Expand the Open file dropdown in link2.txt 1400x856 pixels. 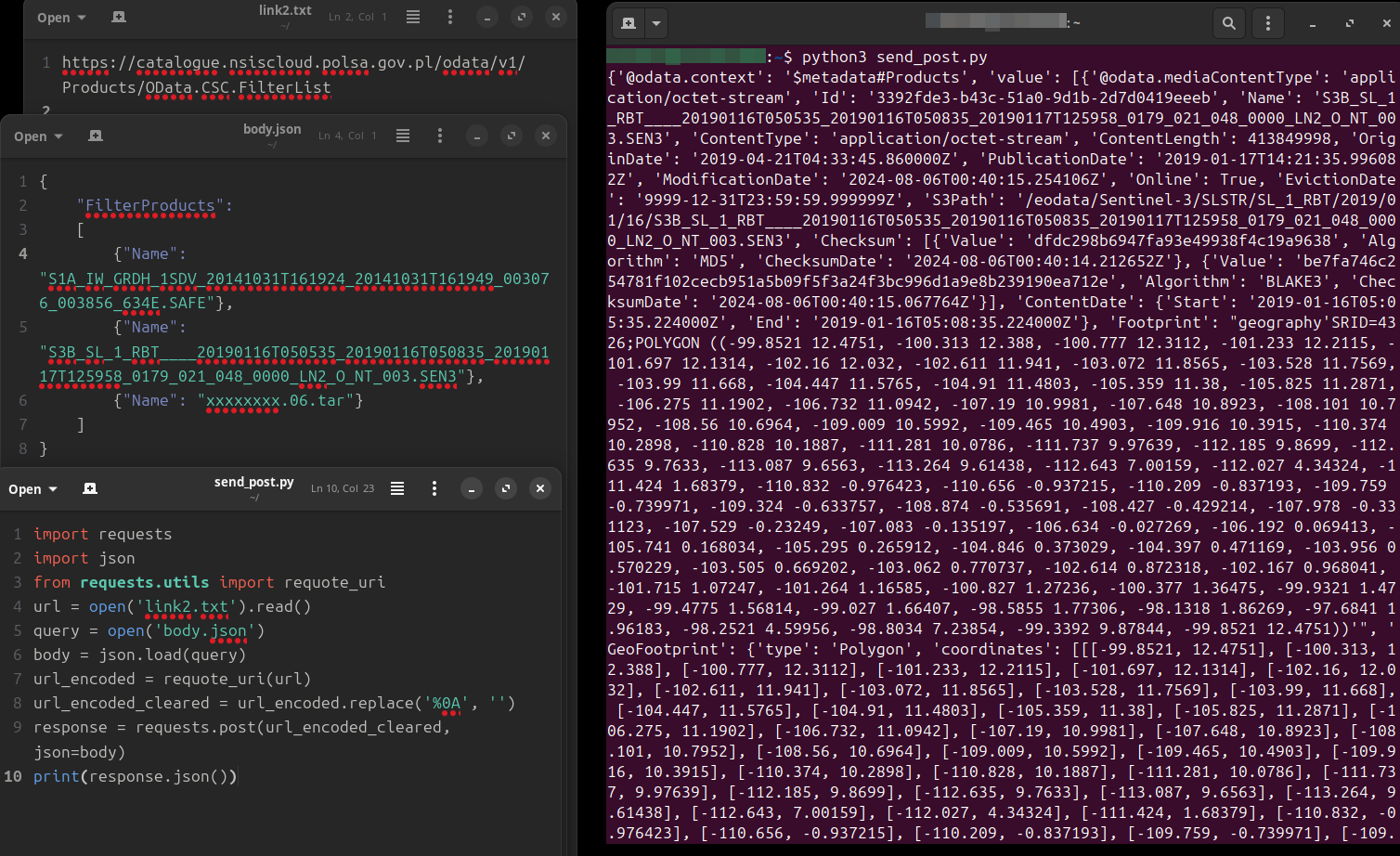click(59, 17)
